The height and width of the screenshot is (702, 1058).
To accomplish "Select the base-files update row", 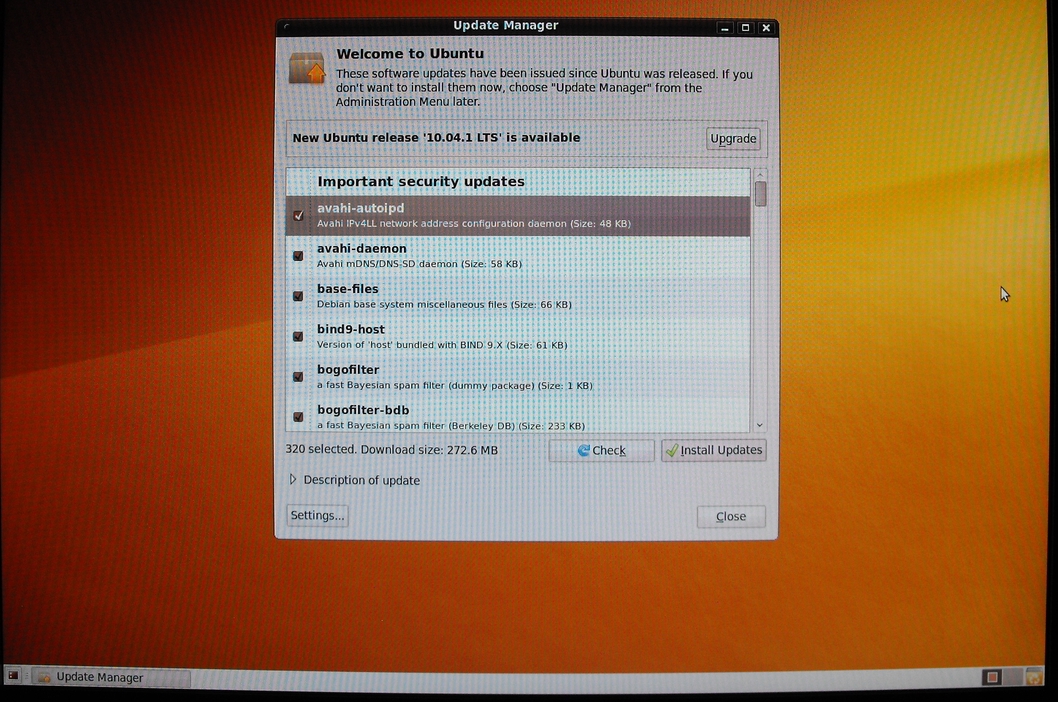I will 520,296.
